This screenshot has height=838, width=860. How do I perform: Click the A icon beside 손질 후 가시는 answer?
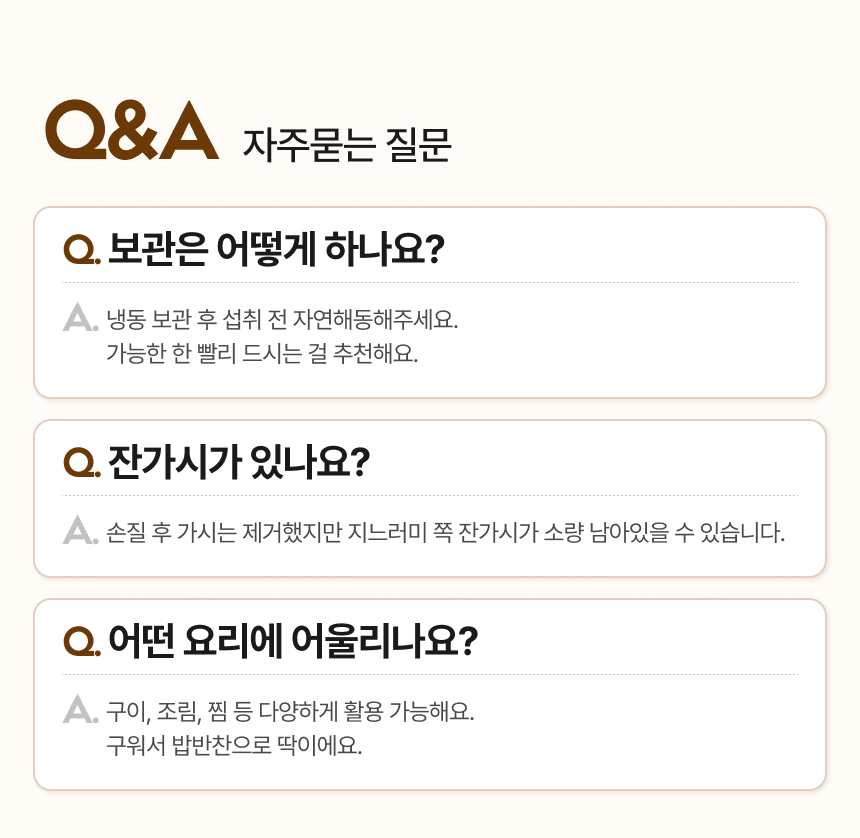[77, 530]
